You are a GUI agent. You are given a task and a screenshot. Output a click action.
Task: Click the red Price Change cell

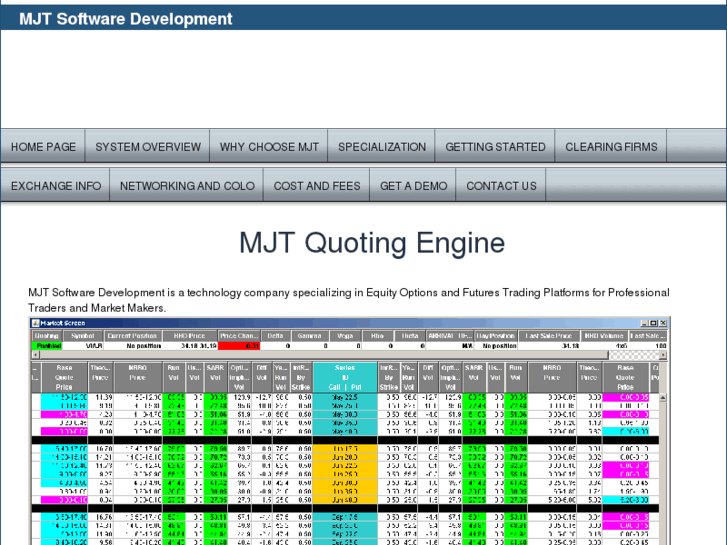coord(238,346)
